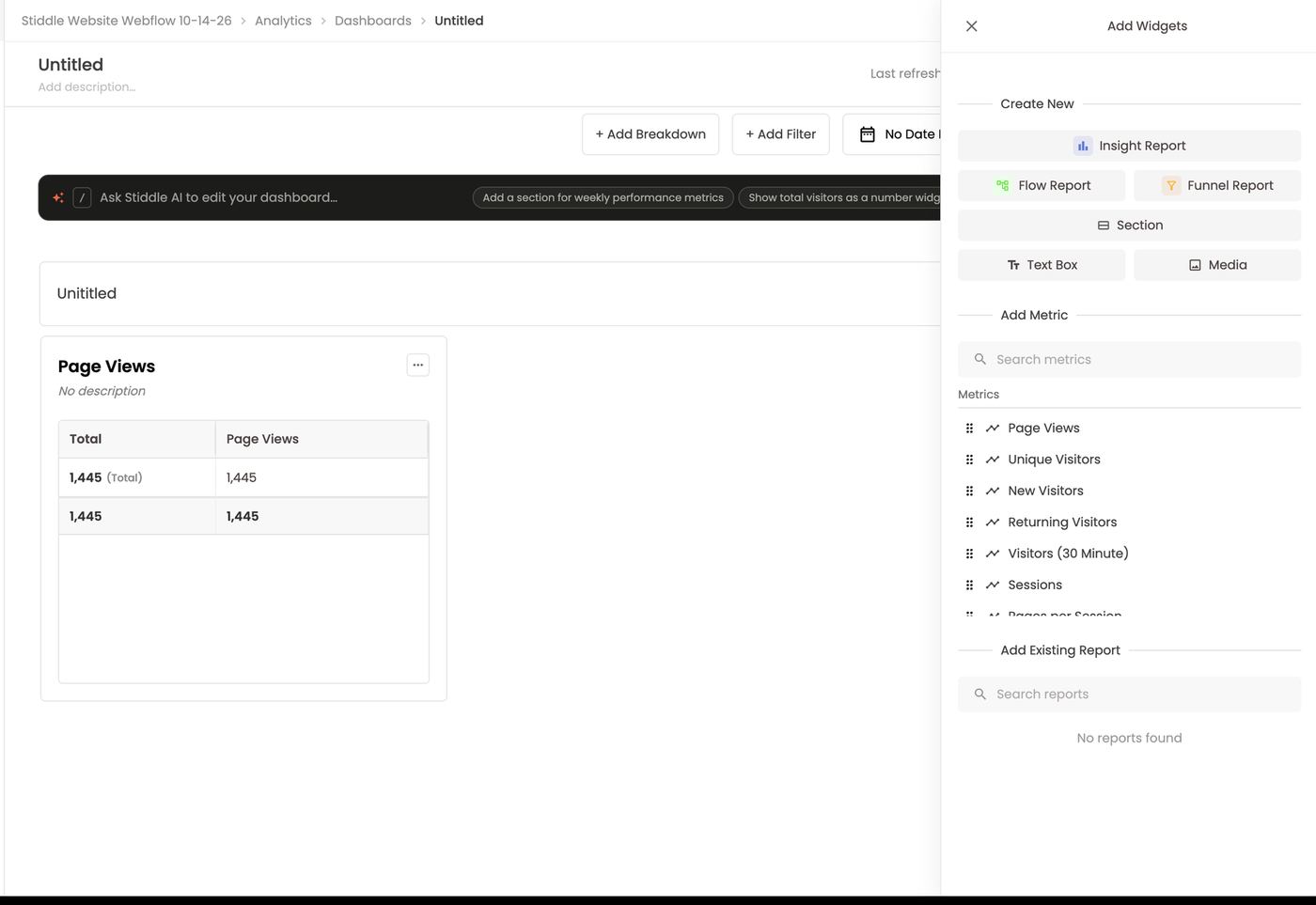The height and width of the screenshot is (905, 1316).
Task: Add a Section widget
Action: pos(1129,226)
